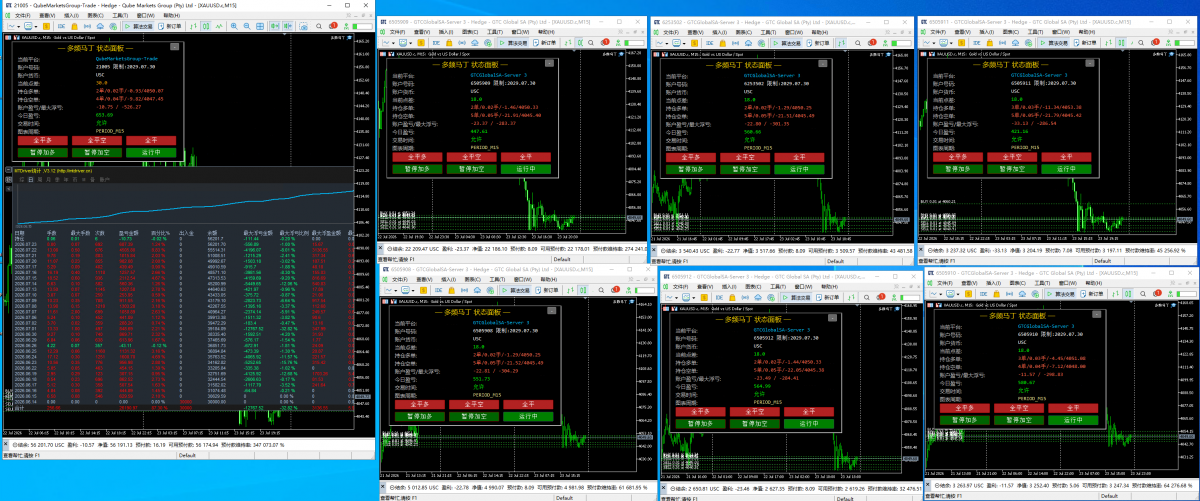
Task: Open 查看(V) menu in 21005 window
Action: pos(47,15)
